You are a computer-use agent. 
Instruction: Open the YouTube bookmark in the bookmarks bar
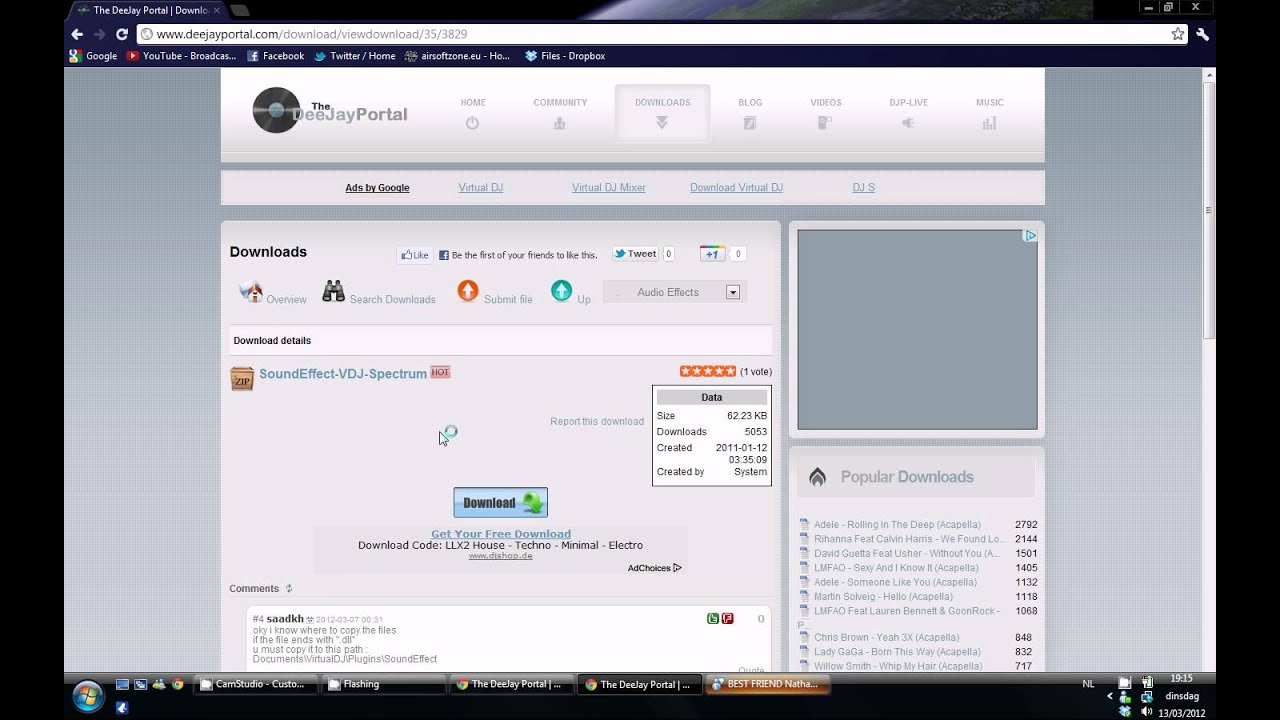[181, 56]
